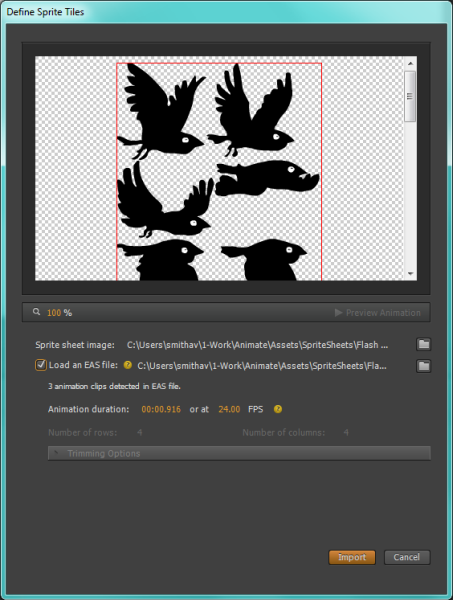
Task: Toggle the Load an EAS file checkbox
Action: (41, 365)
